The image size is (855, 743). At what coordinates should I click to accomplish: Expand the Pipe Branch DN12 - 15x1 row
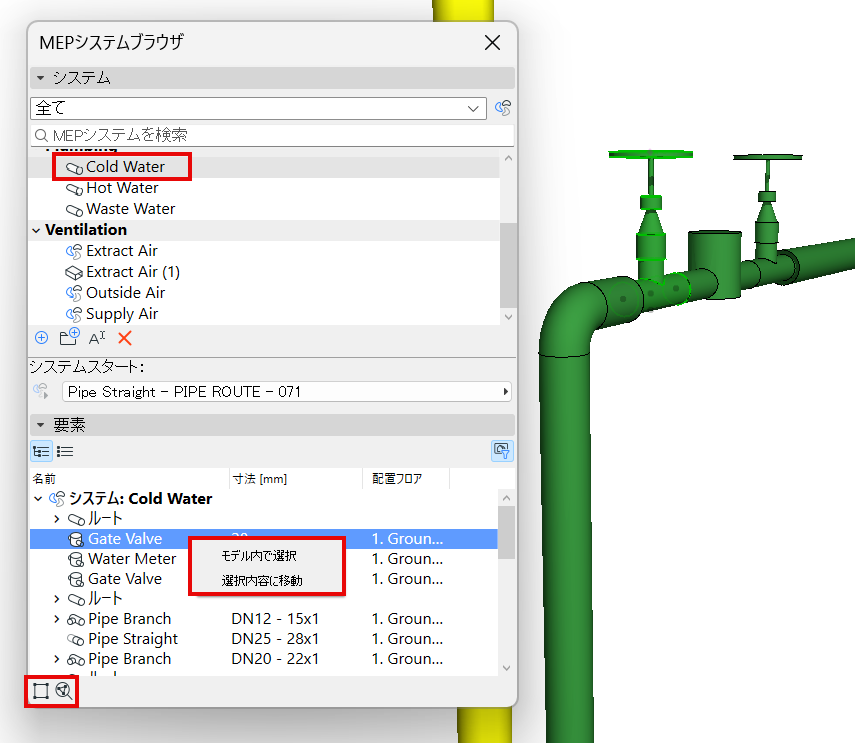point(57,619)
